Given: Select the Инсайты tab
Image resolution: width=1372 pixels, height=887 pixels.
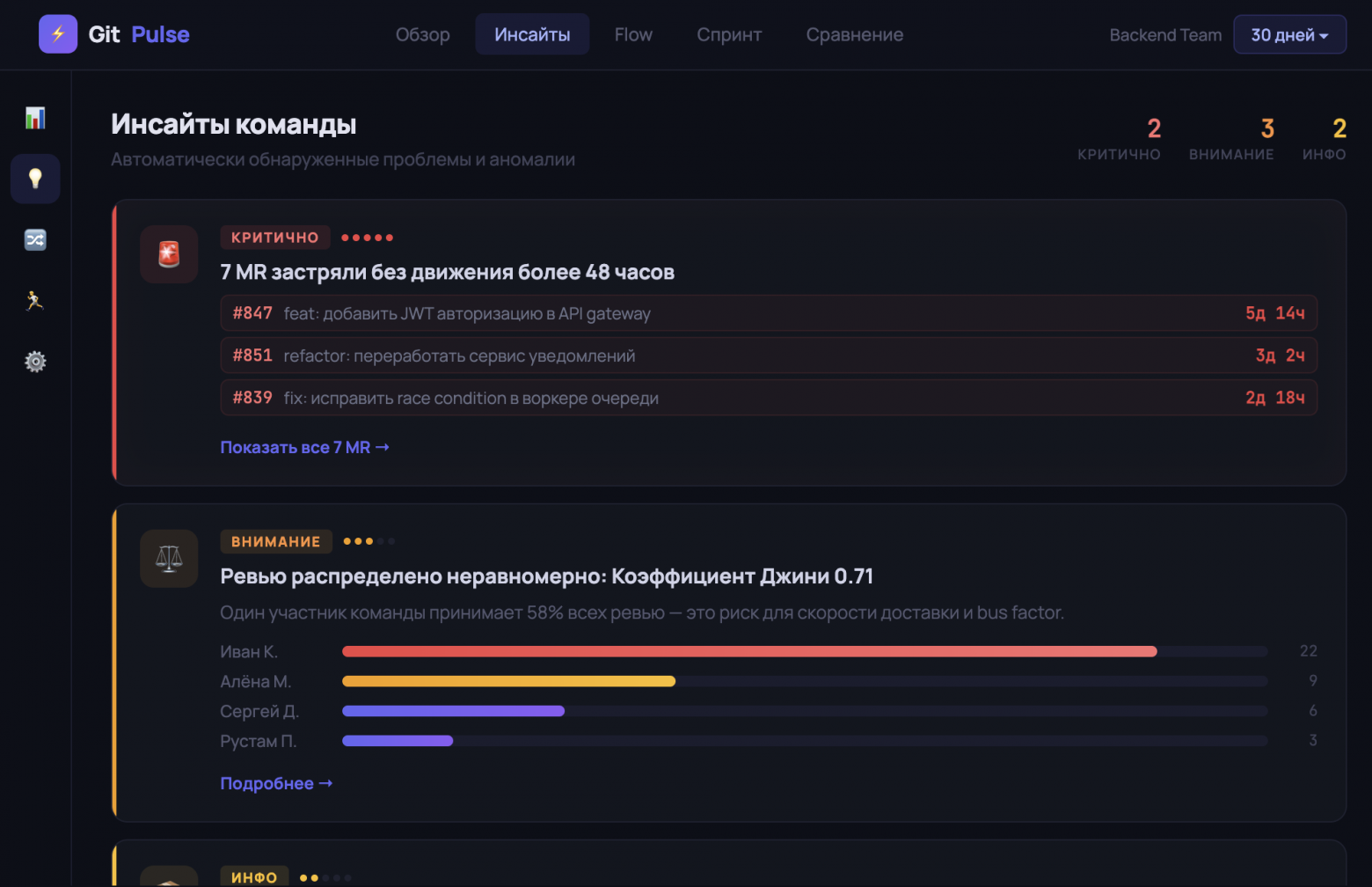Looking at the screenshot, I should click(x=532, y=34).
